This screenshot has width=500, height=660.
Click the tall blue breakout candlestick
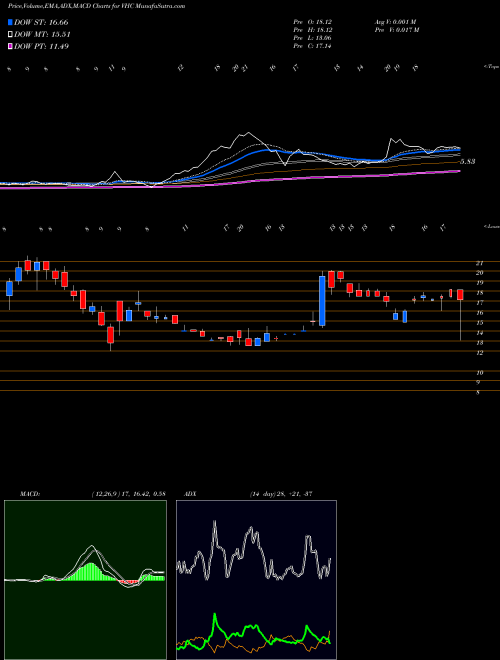tap(322, 301)
